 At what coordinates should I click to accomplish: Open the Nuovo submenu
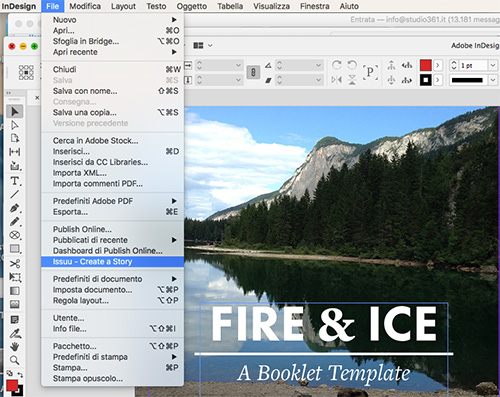click(113, 20)
